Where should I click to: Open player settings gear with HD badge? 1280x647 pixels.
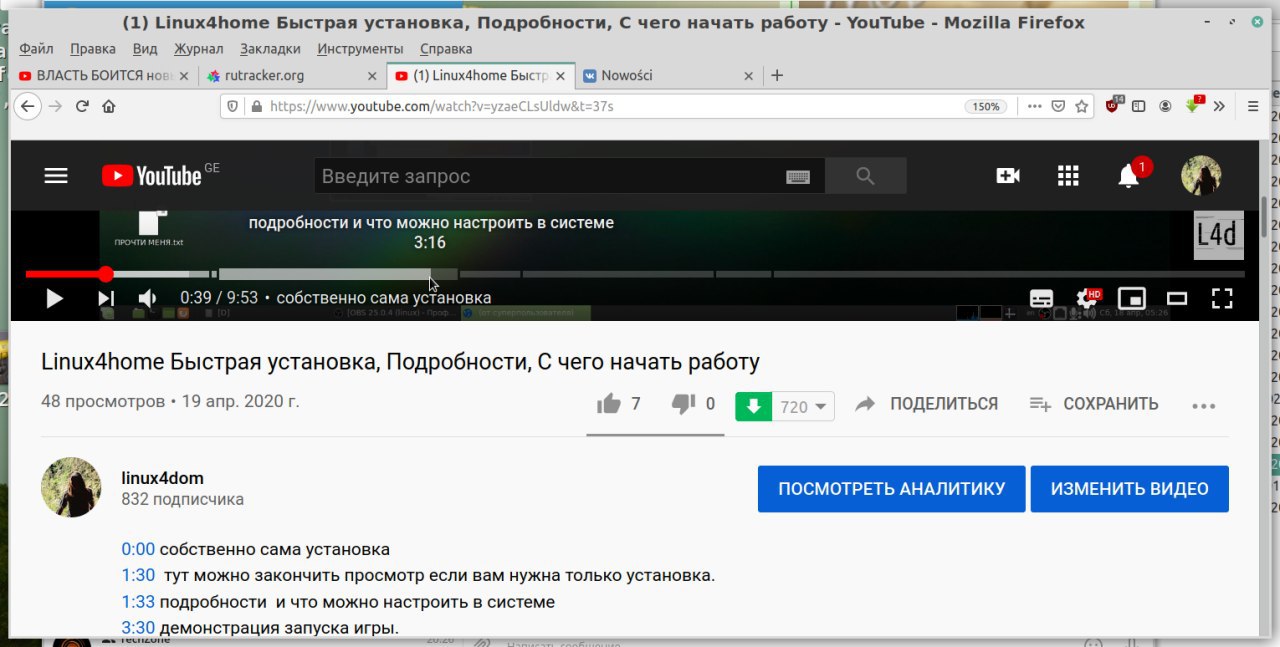(1087, 298)
